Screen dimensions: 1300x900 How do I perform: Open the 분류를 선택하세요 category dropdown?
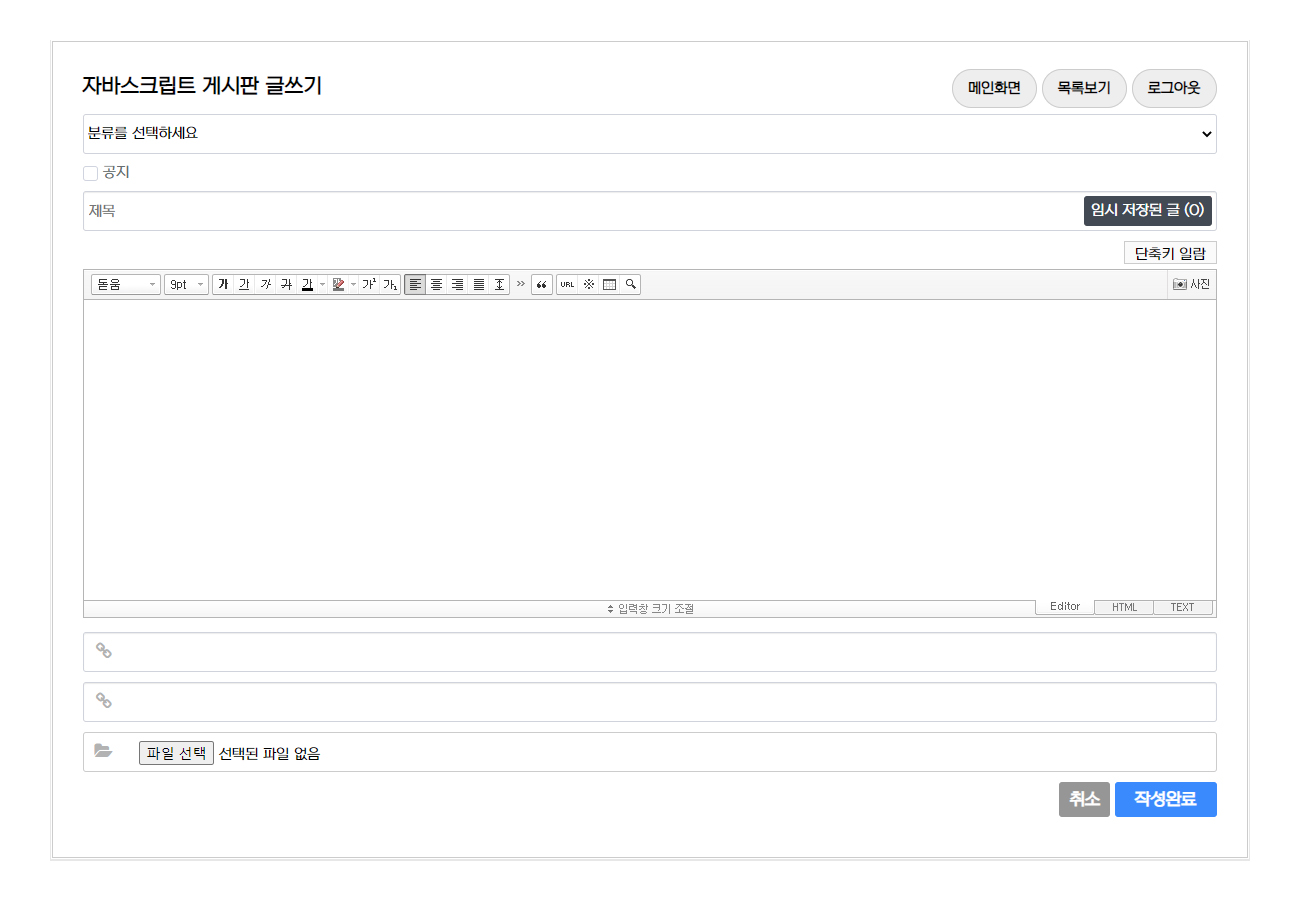point(649,134)
